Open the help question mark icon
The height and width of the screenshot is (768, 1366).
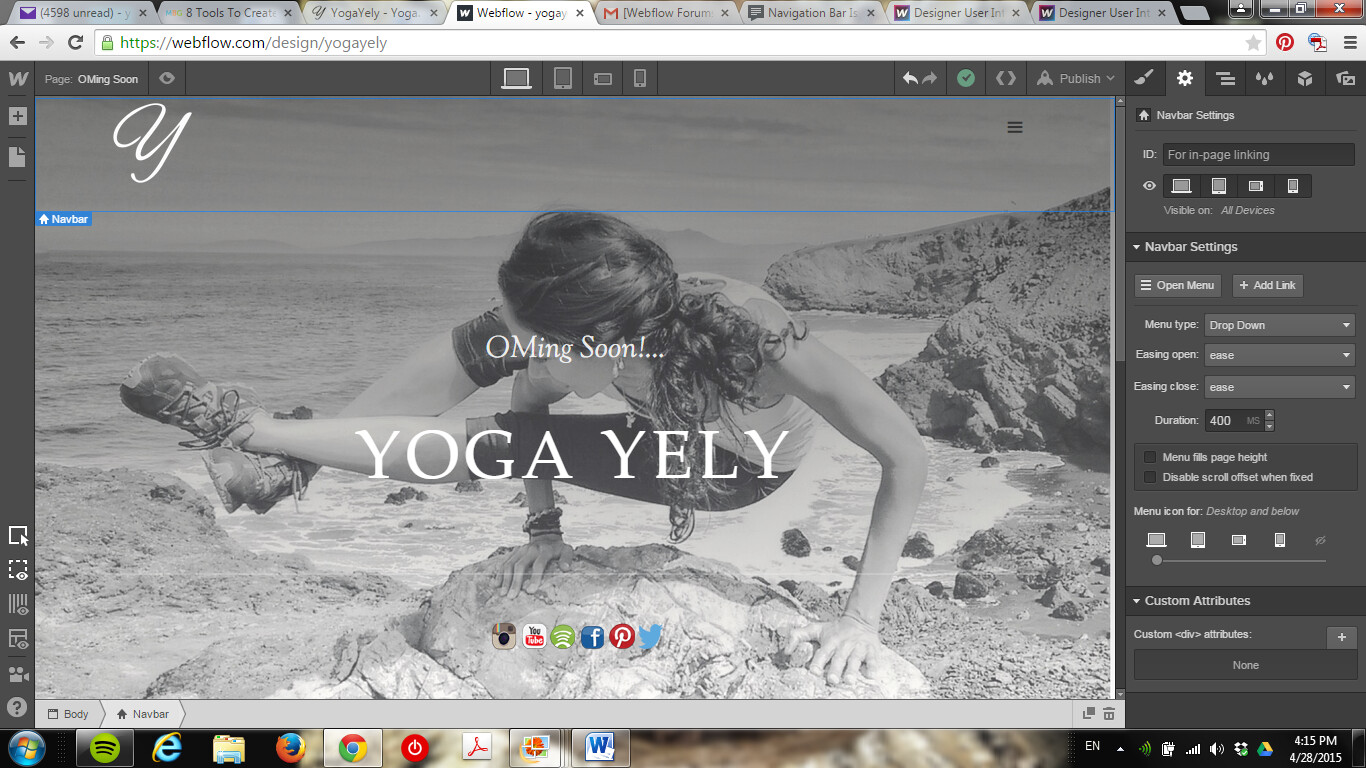[17, 707]
